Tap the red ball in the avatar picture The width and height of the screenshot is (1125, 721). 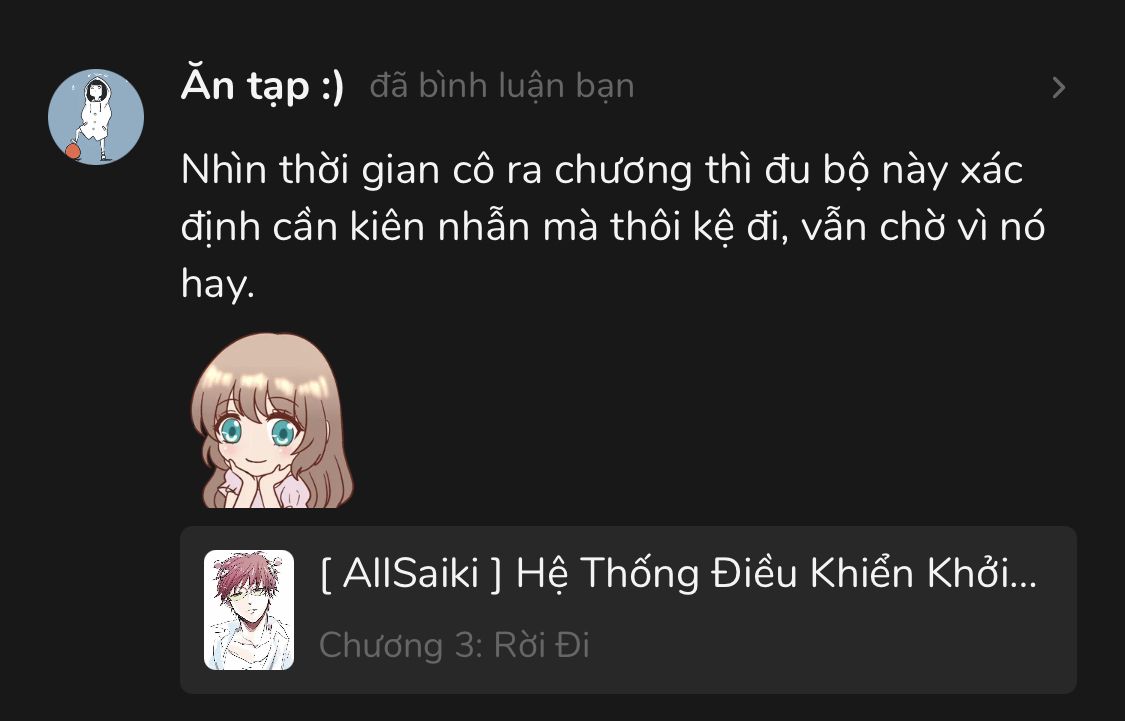(x=72, y=151)
